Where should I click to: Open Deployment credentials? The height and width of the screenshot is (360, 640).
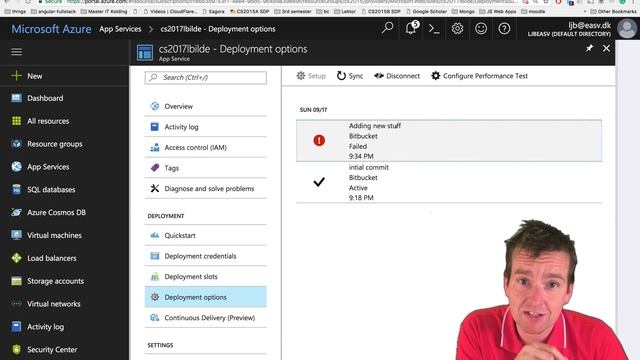click(206, 256)
